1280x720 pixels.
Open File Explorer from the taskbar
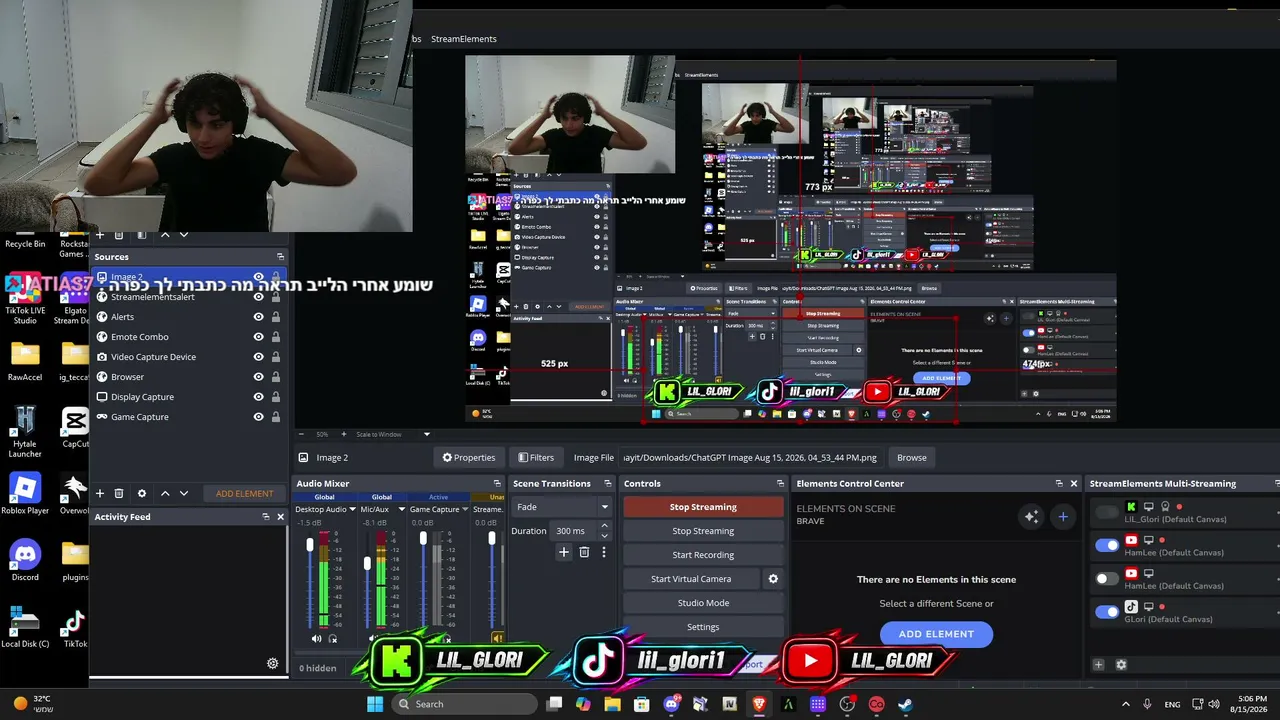click(612, 704)
